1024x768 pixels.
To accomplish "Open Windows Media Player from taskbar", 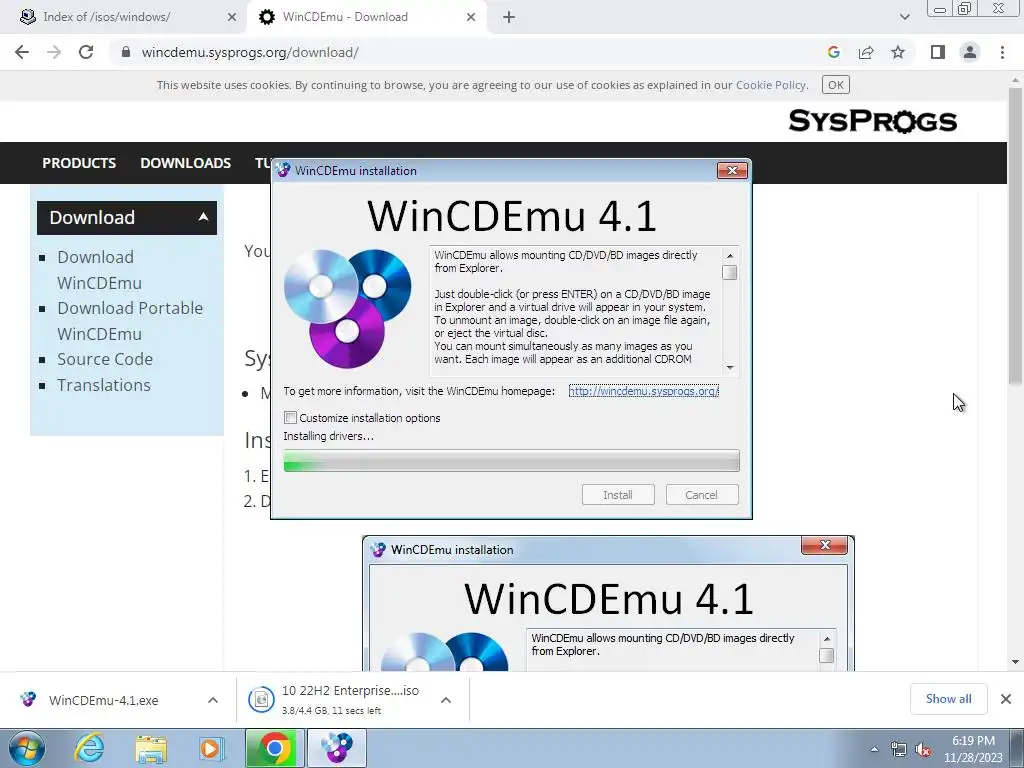I will pos(212,748).
